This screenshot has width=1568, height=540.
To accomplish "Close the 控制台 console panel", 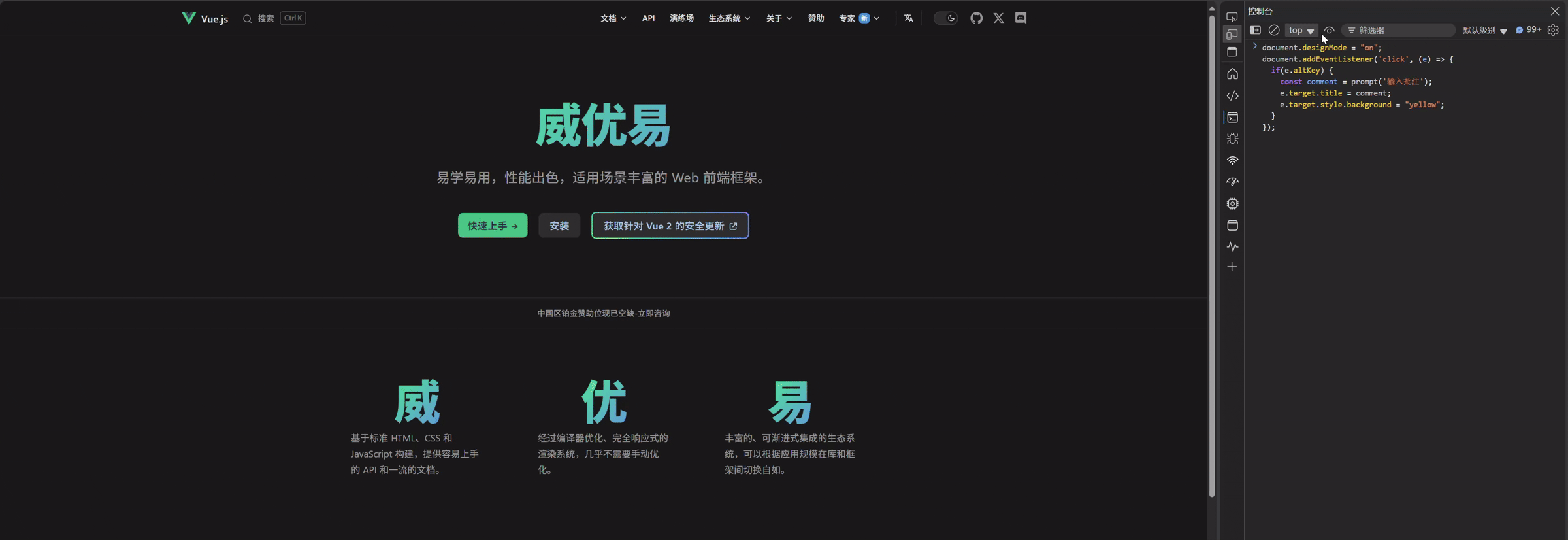I will [x=1555, y=11].
